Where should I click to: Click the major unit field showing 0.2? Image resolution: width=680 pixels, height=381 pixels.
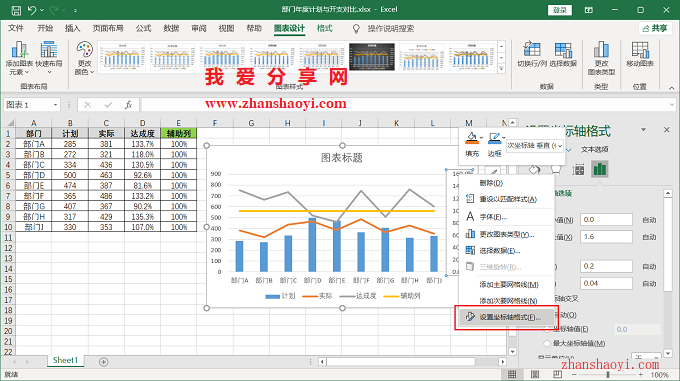point(606,266)
